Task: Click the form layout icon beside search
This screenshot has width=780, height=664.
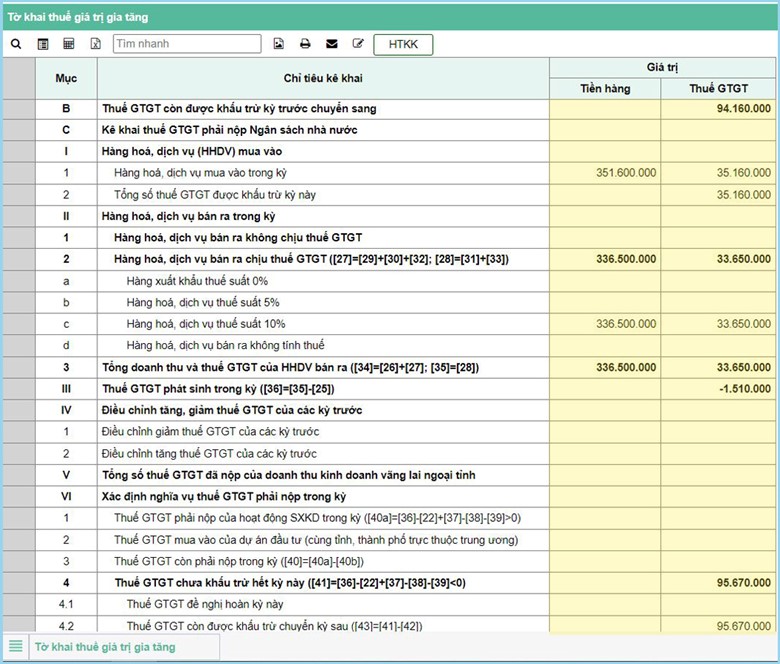Action: tap(43, 44)
